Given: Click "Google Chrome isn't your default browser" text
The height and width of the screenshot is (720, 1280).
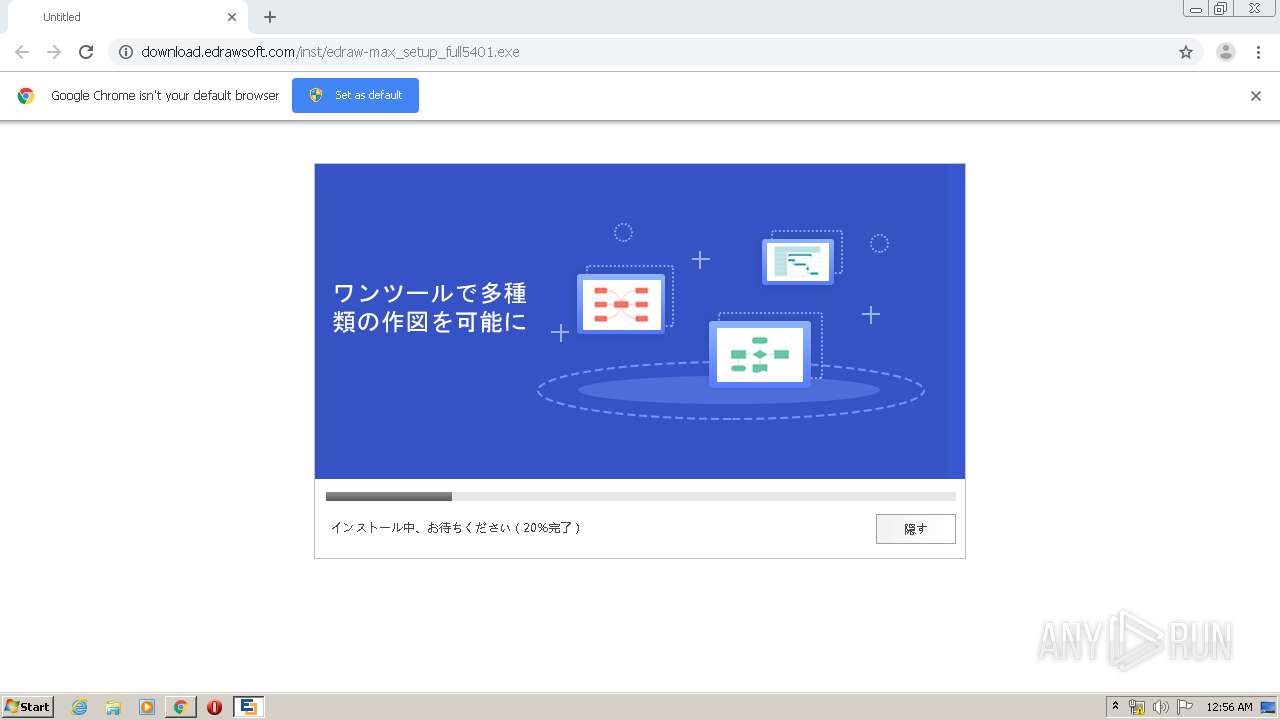Looking at the screenshot, I should coord(165,96).
